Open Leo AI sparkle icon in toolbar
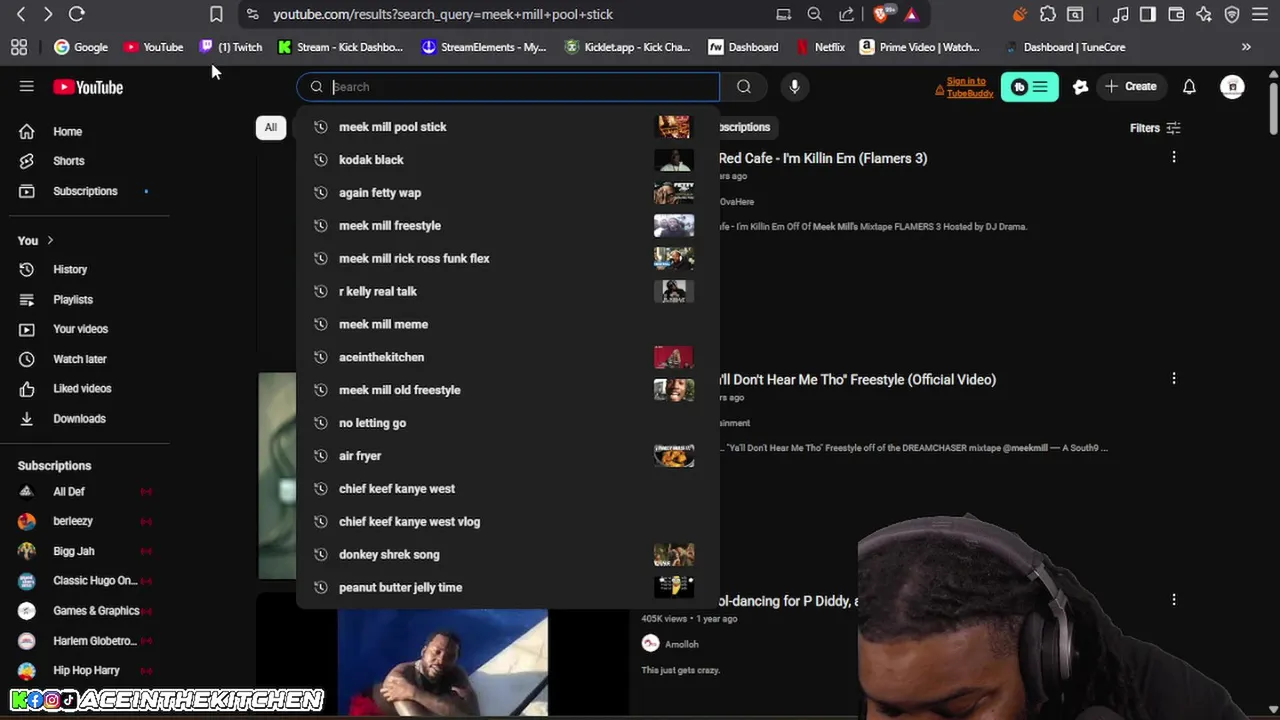 pos(1204,14)
